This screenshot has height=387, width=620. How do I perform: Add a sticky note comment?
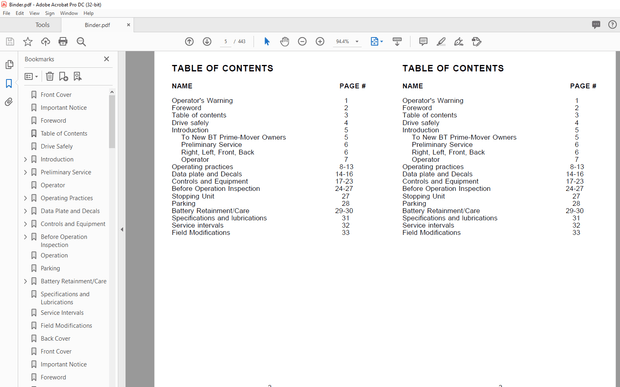423,42
